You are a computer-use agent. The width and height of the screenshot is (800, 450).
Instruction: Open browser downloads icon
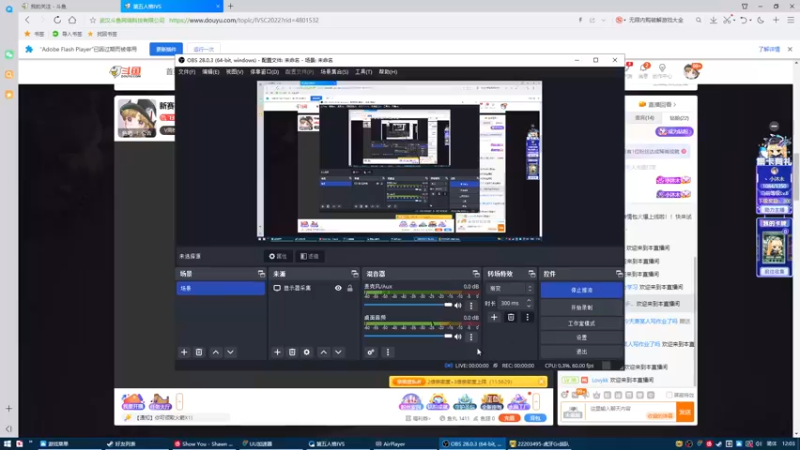(x=713, y=20)
